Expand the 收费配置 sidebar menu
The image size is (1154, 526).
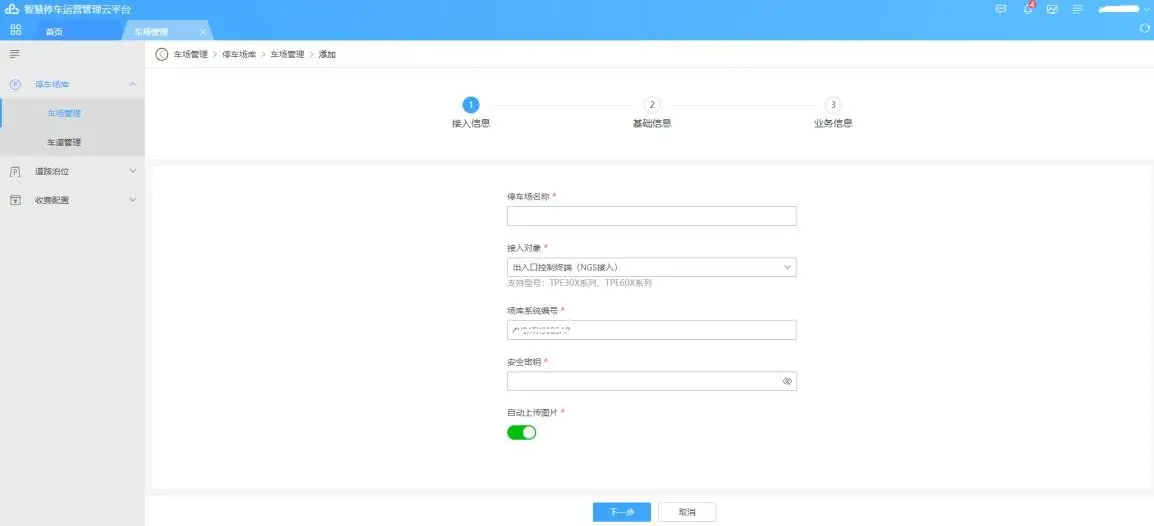[x=72, y=200]
